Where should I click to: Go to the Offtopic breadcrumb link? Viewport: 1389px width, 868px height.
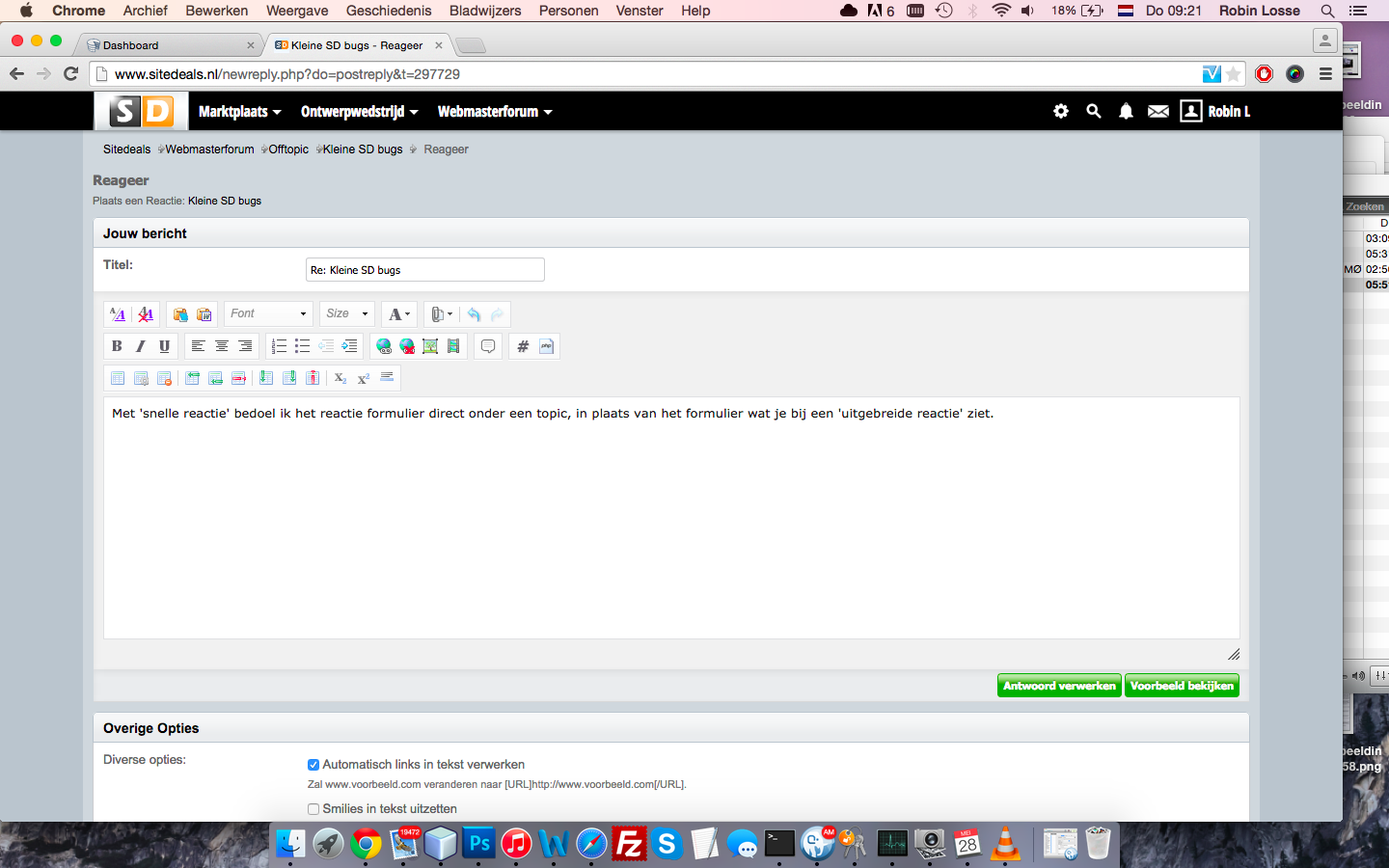coord(288,149)
